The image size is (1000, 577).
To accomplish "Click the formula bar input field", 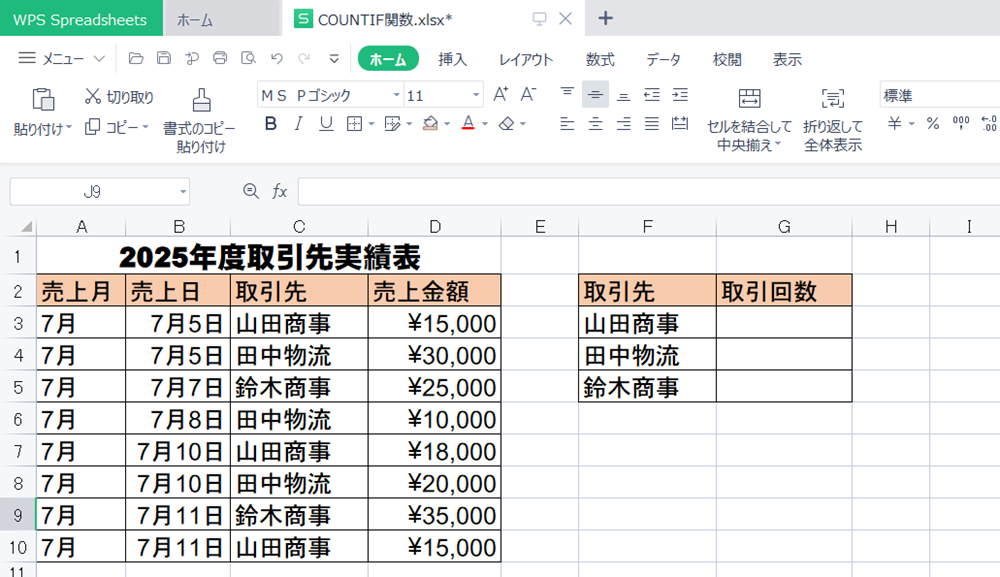I will [649, 191].
